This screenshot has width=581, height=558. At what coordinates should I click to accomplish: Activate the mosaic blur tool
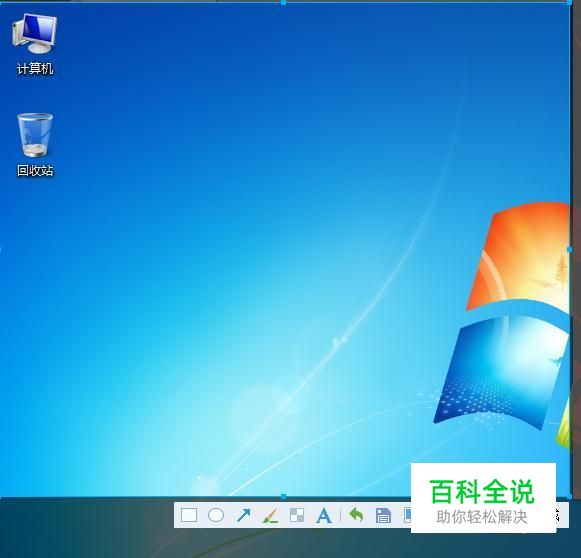(297, 515)
